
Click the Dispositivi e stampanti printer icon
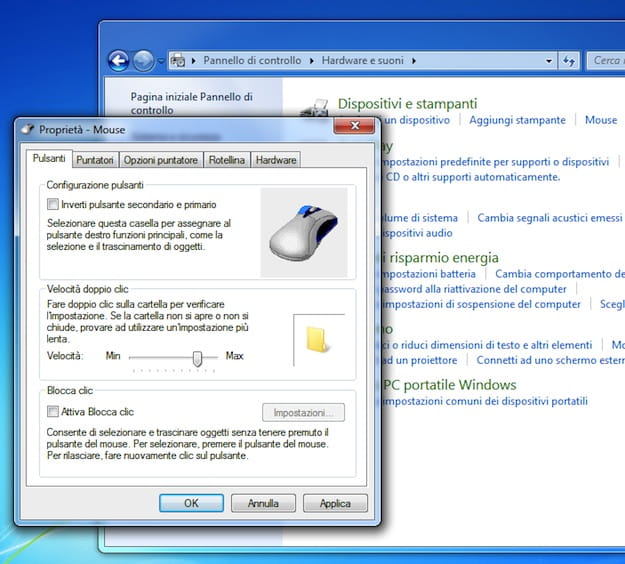tap(316, 106)
